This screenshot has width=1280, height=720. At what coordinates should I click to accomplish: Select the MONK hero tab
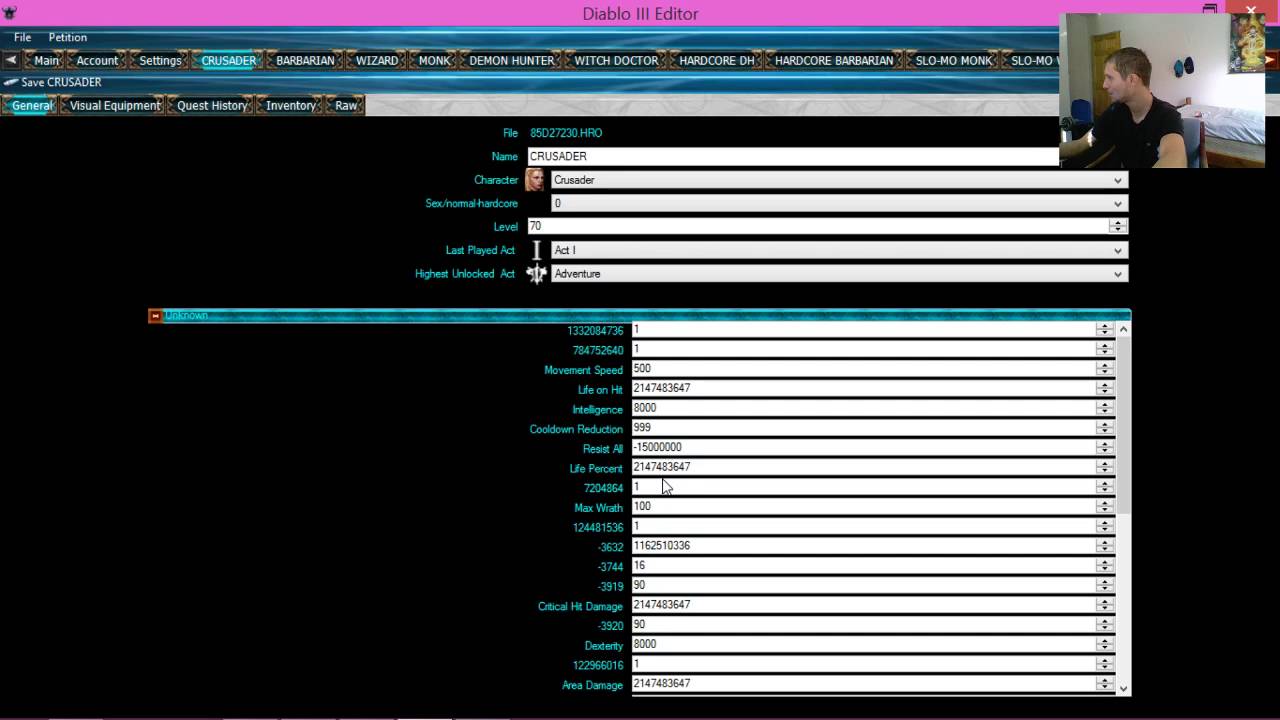(434, 60)
